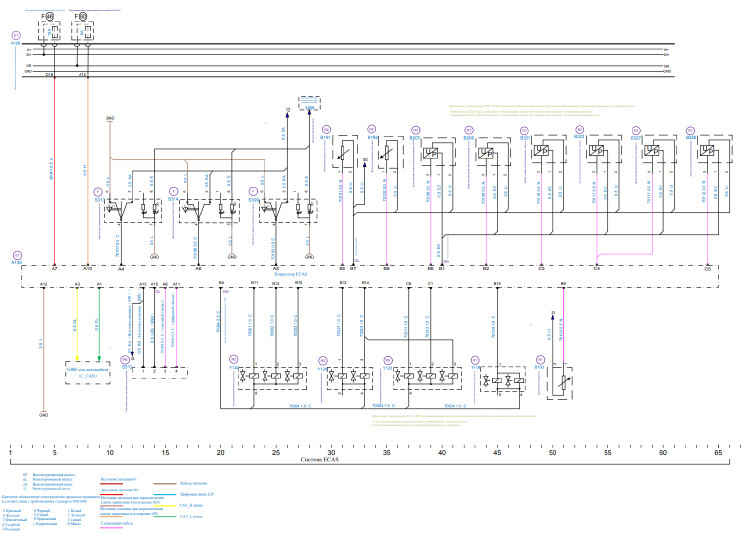Click the leftmost solenoid valve block
Image resolution: width=747 pixels, height=539 pixels.
coord(270,378)
